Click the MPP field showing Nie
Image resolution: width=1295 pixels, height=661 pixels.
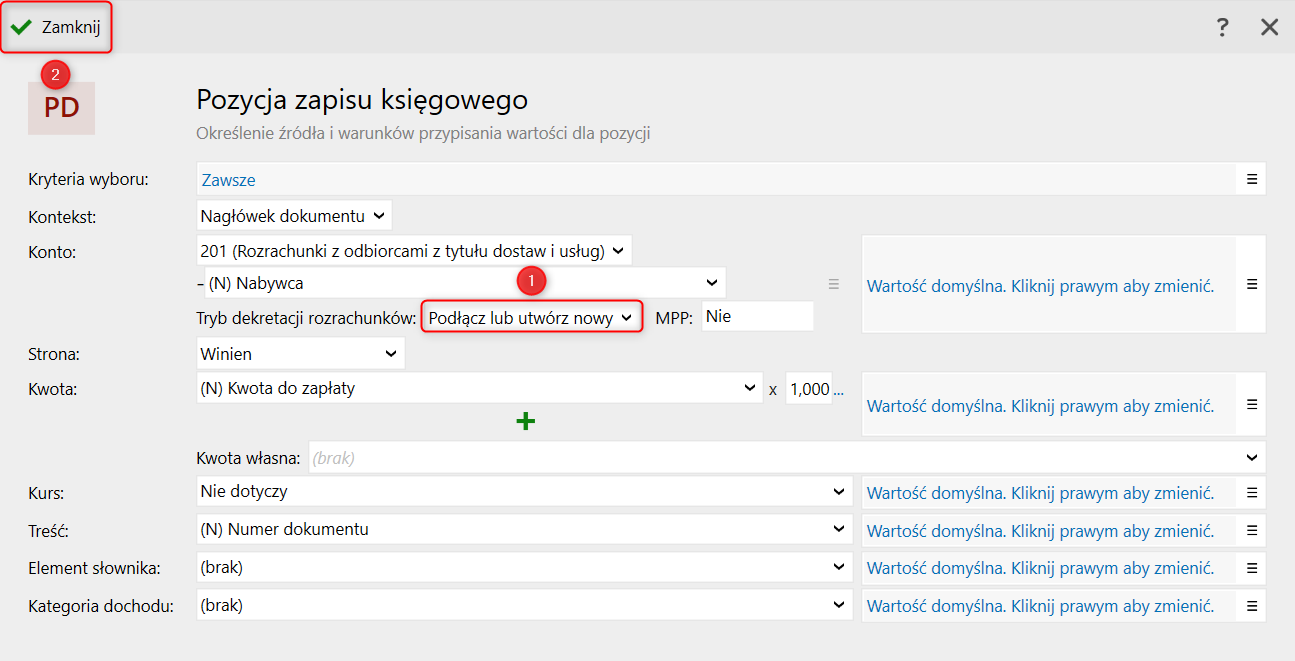(756, 317)
